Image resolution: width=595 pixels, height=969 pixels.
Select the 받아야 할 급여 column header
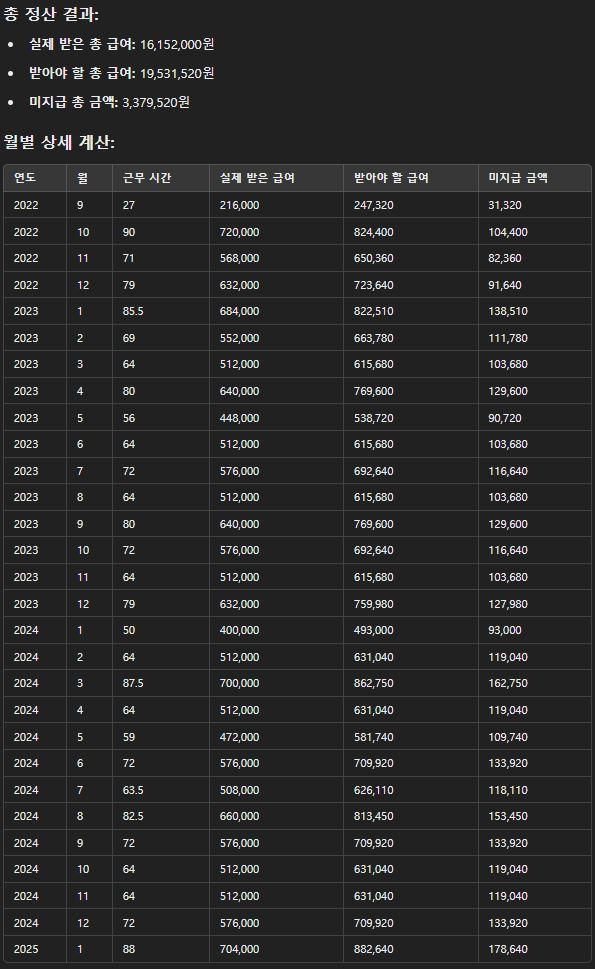(391, 178)
